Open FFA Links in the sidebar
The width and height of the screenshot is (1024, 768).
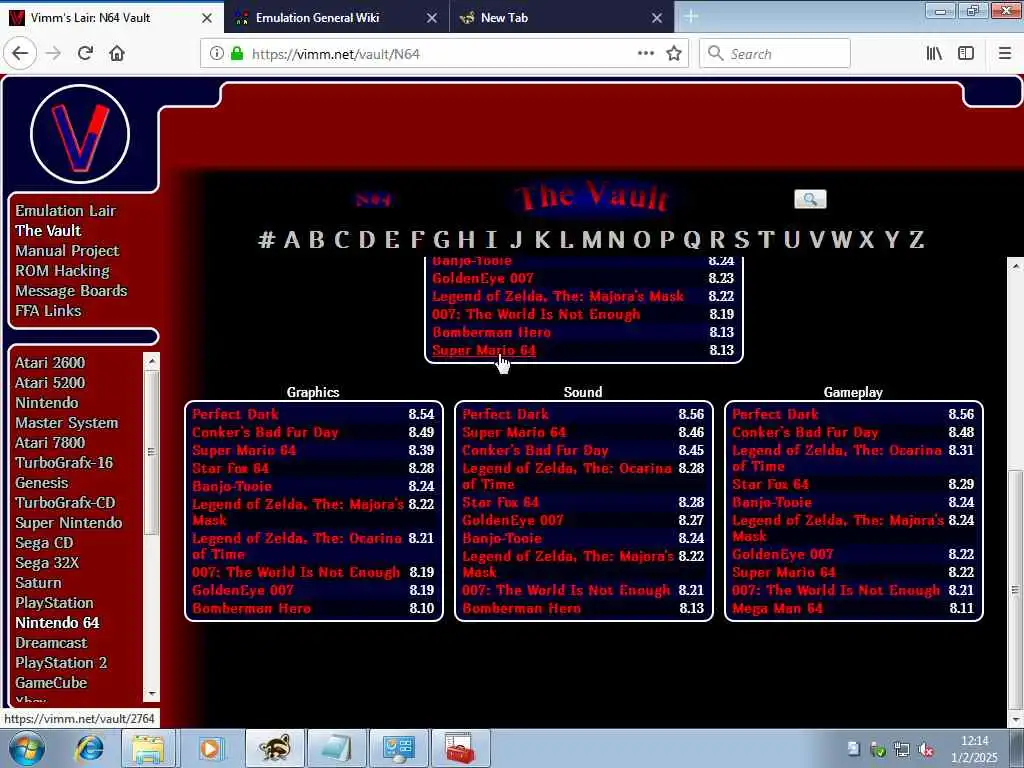click(x=48, y=311)
